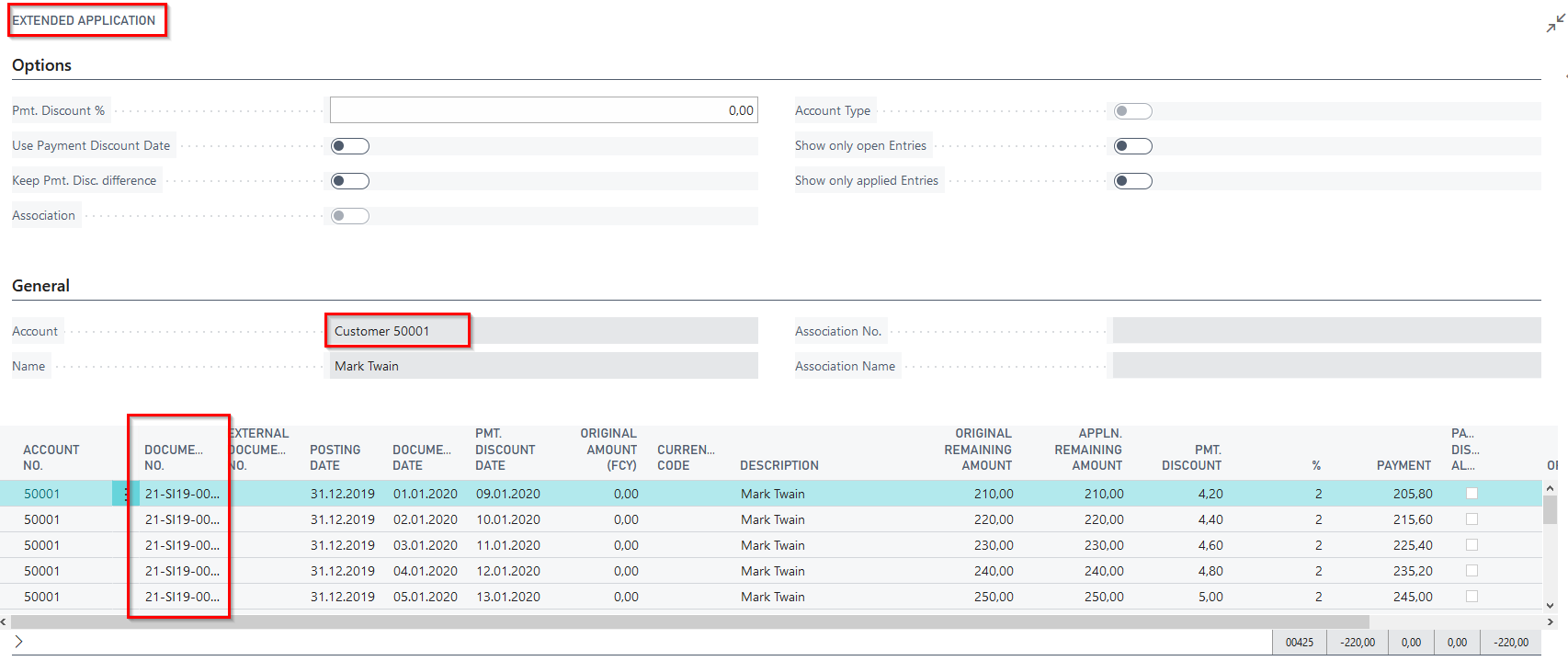1568x661 pixels.
Task: Collapse the General section header
Action: click(40, 286)
